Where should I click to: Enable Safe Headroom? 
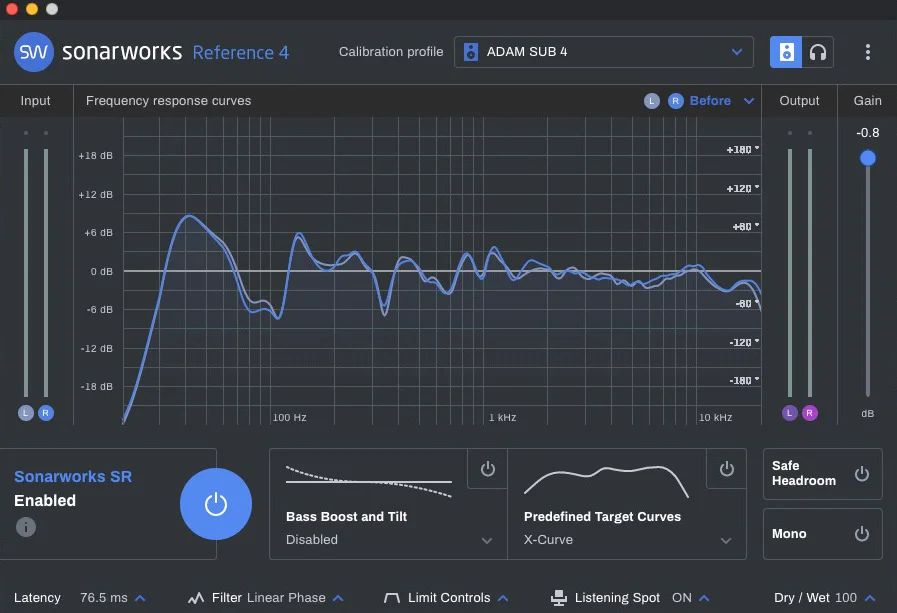point(862,474)
